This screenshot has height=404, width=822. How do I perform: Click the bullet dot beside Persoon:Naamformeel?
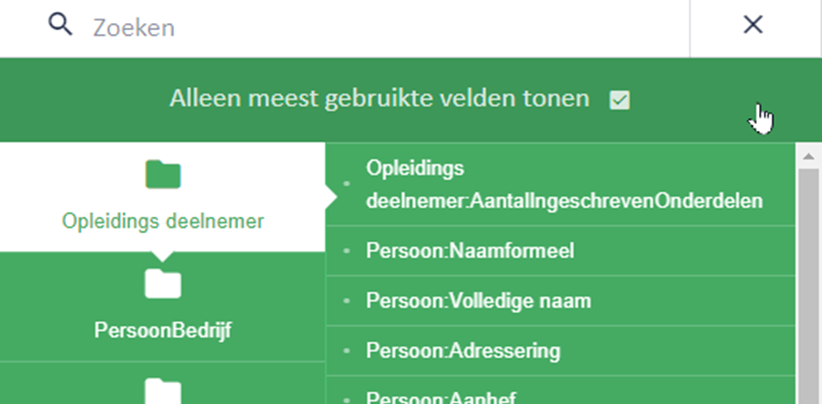pyautogui.click(x=346, y=251)
